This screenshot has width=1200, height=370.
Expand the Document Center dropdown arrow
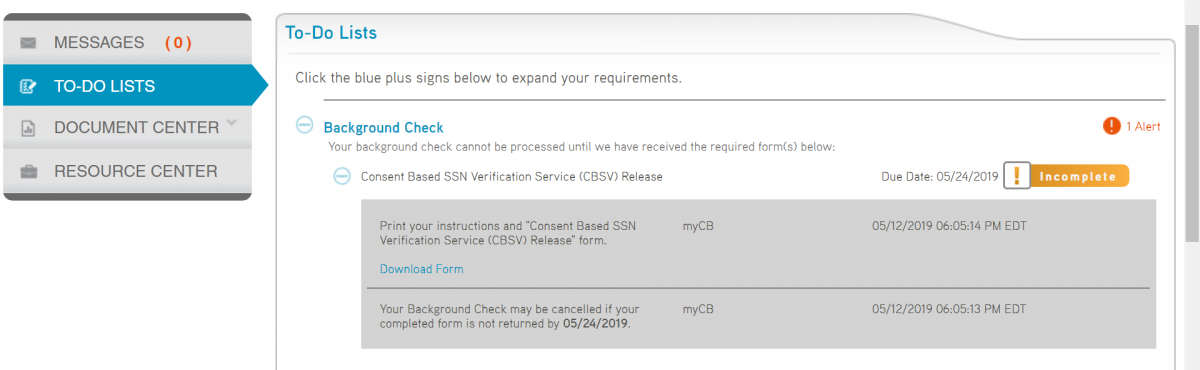232,124
